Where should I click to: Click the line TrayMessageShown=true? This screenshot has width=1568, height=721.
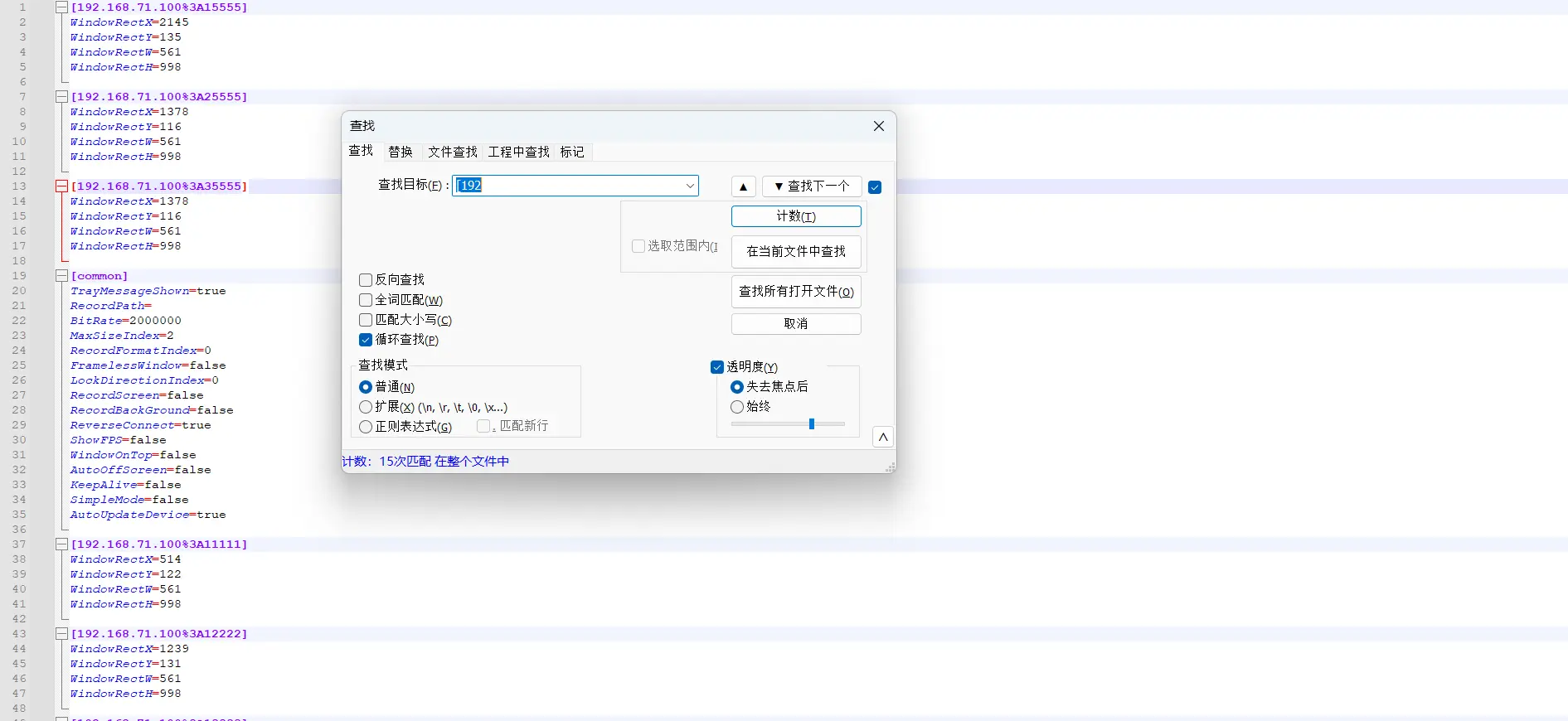tap(148, 291)
